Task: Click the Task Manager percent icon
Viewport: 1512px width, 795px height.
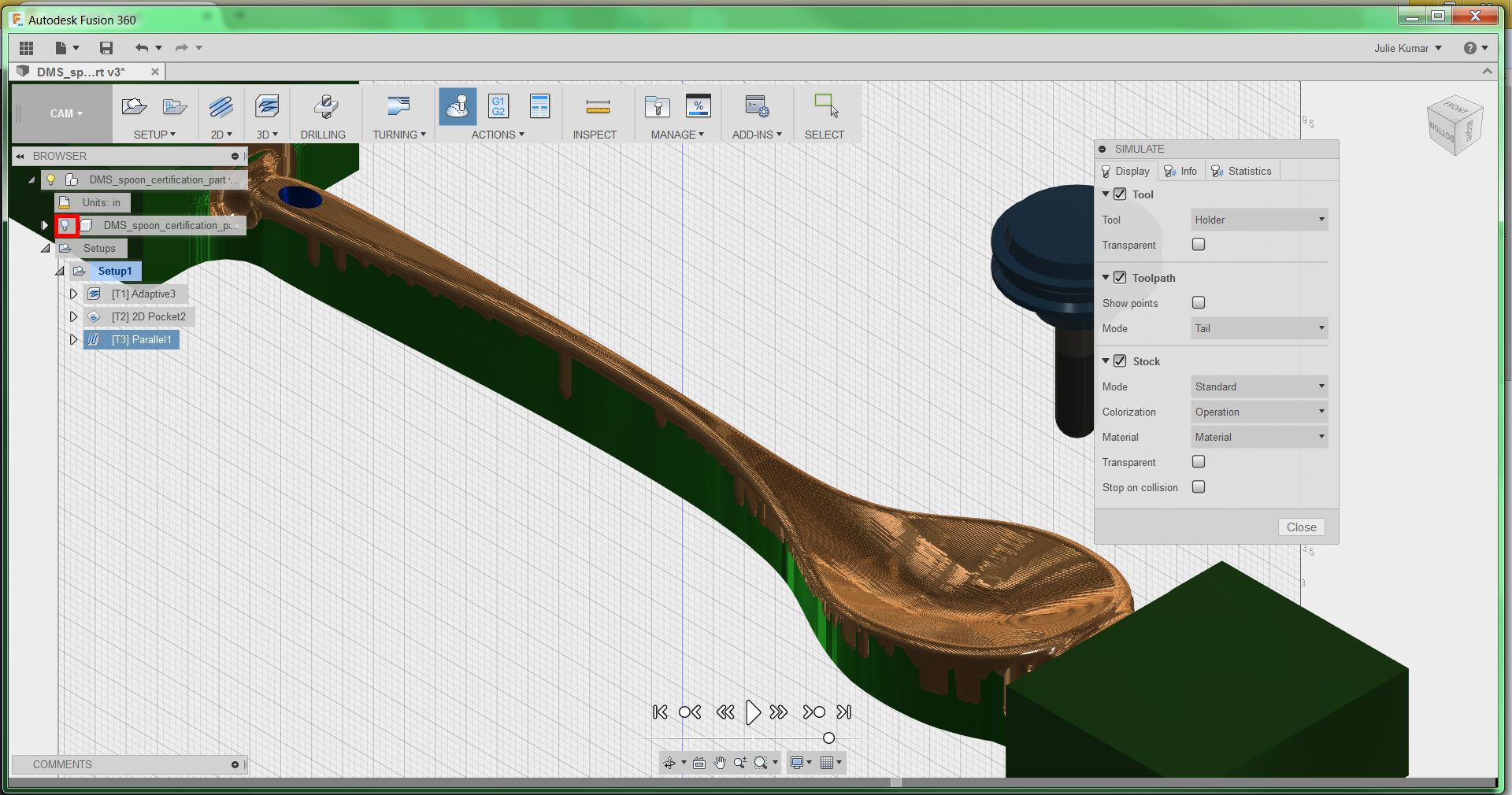Action: pyautogui.click(x=699, y=106)
